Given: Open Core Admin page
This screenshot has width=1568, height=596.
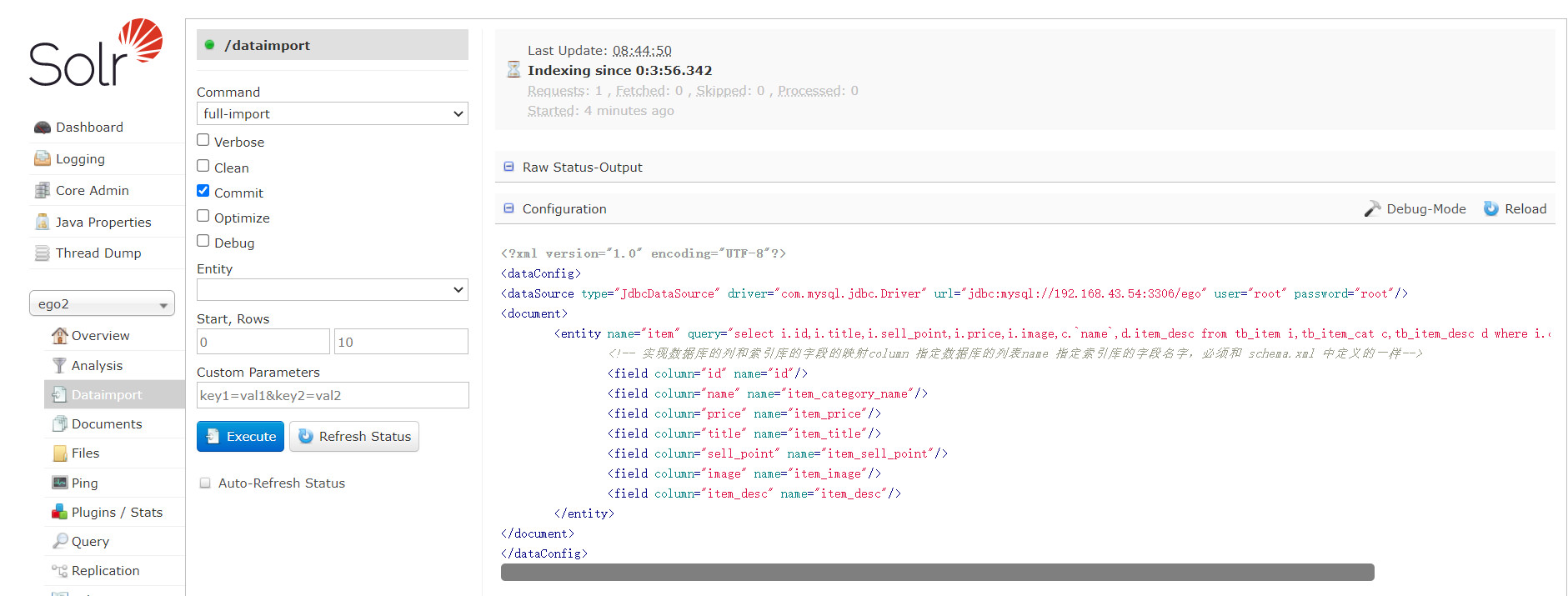Looking at the screenshot, I should (93, 190).
